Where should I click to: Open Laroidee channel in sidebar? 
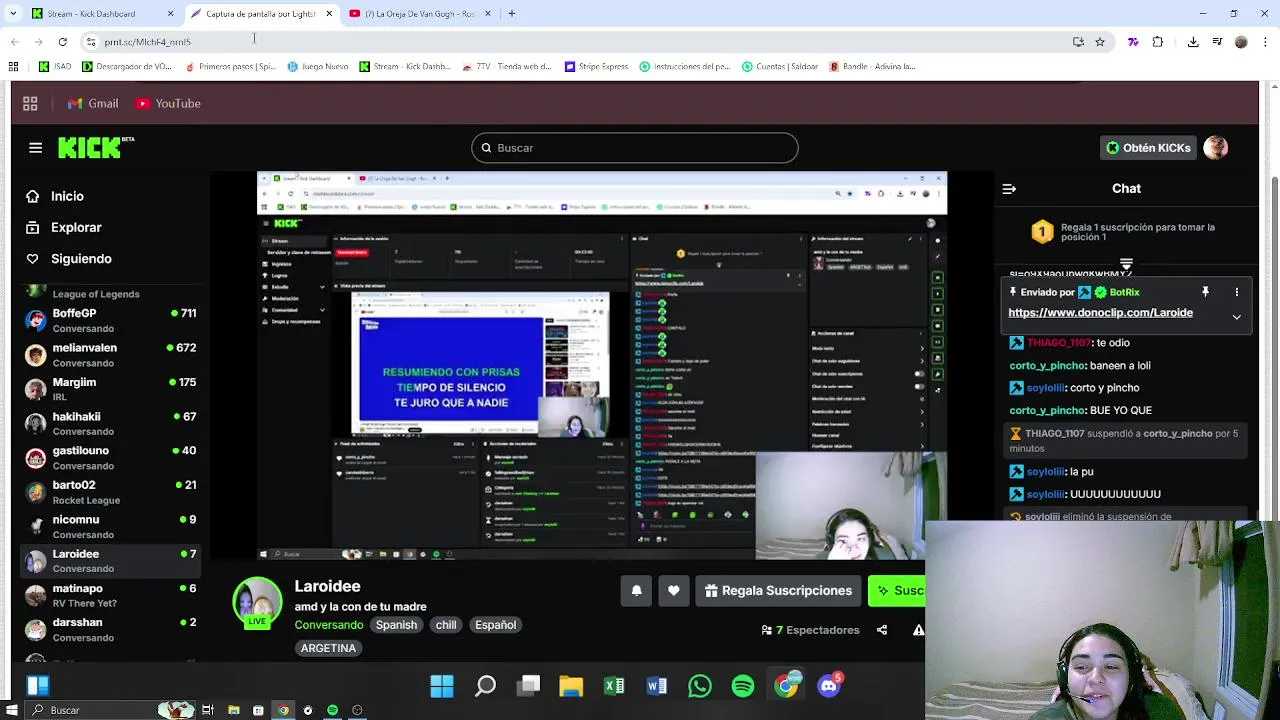click(x=110, y=561)
